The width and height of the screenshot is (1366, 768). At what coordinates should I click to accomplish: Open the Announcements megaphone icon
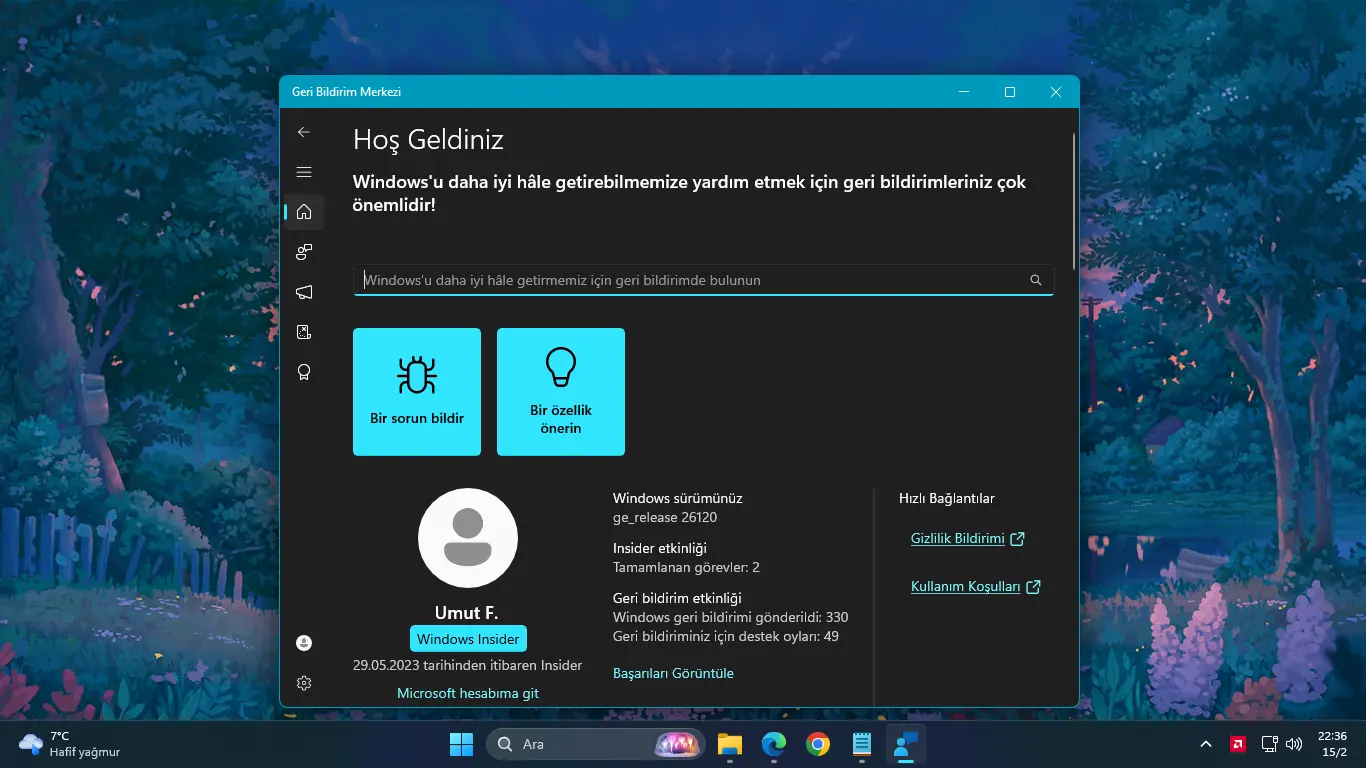(304, 292)
